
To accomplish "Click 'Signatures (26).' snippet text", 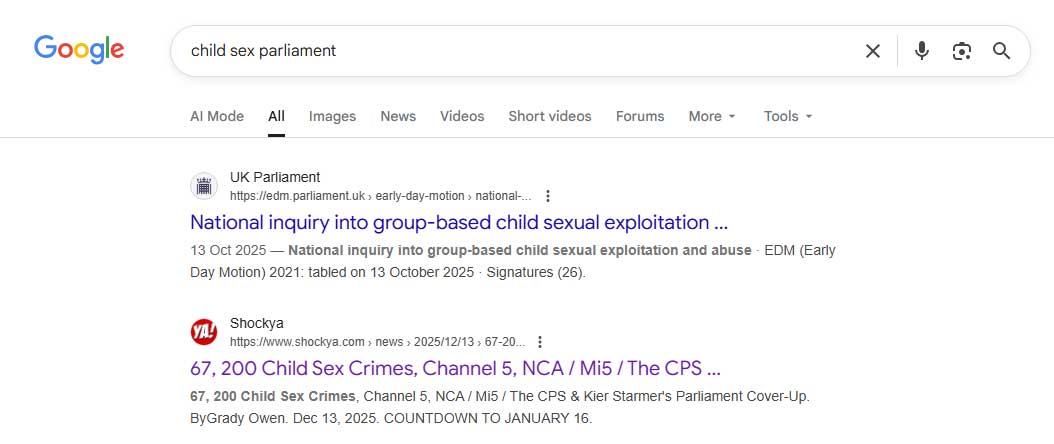I will click(536, 273).
